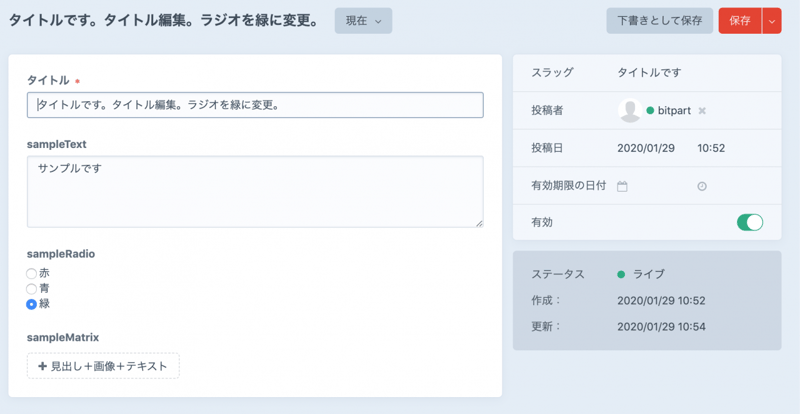Open the 現在 revision dropdown
Image resolution: width=800 pixels, height=414 pixels.
363,21
